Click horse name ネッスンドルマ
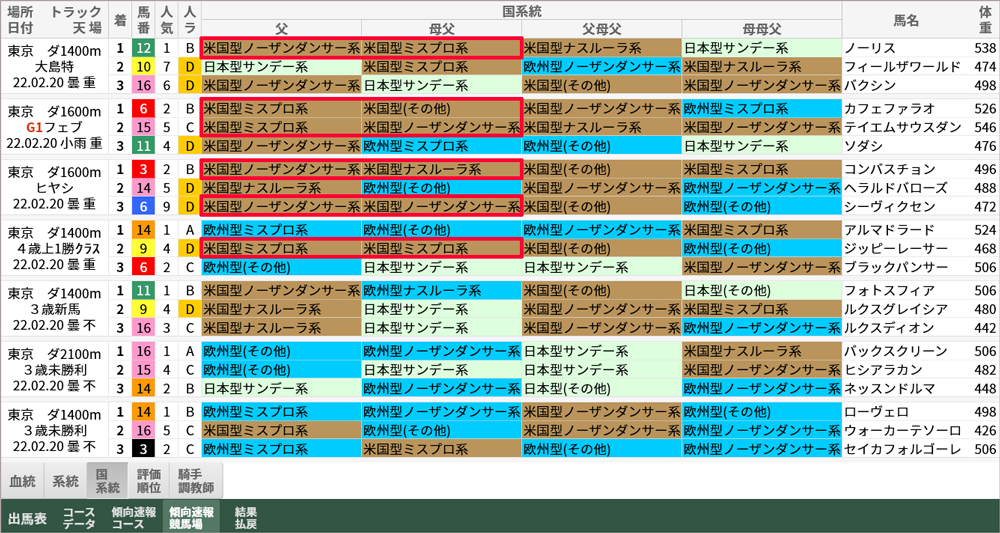Viewport: 1000px width, 533px height. pyautogui.click(x=888, y=388)
